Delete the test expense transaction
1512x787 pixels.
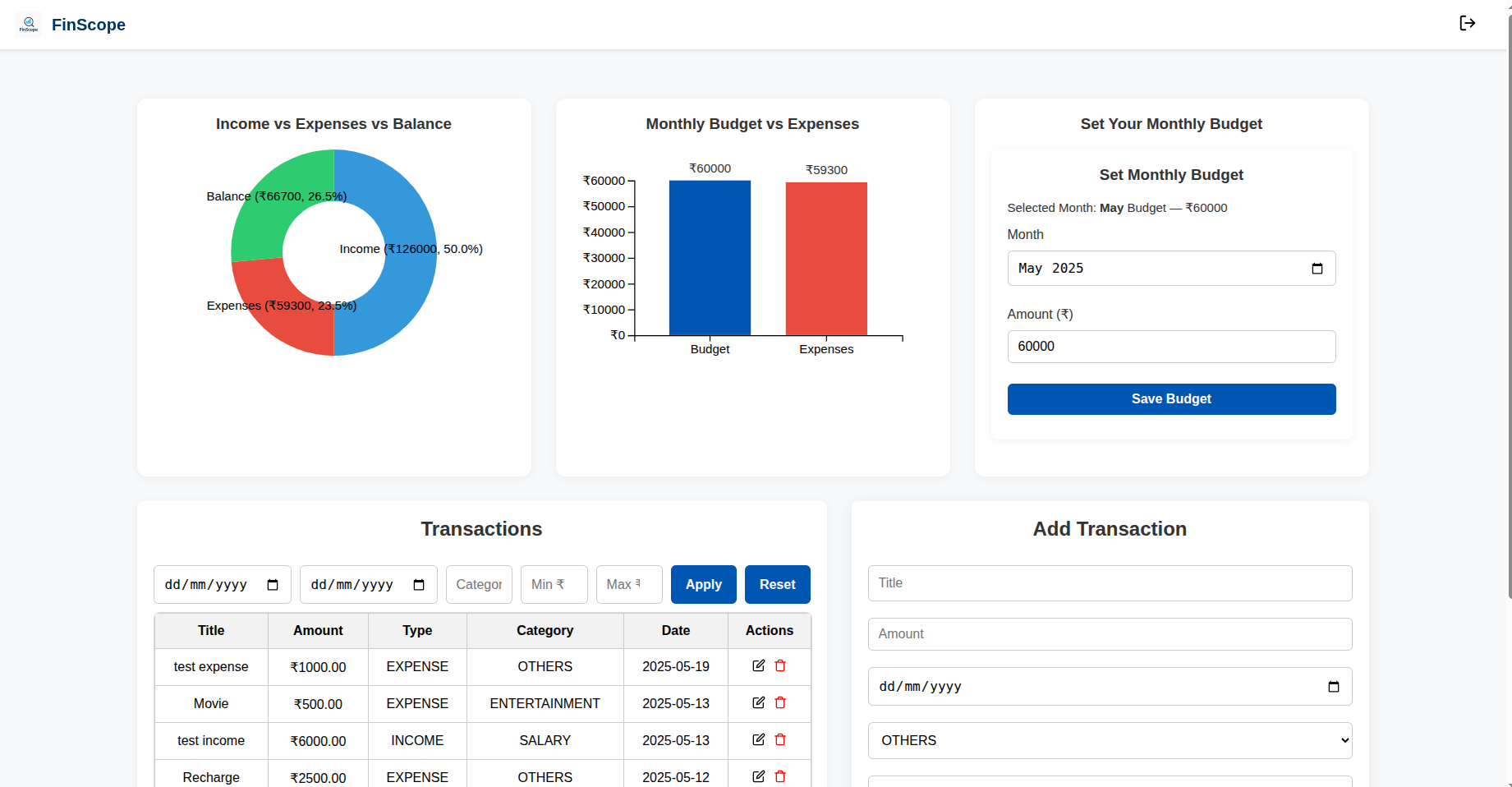tap(780, 665)
